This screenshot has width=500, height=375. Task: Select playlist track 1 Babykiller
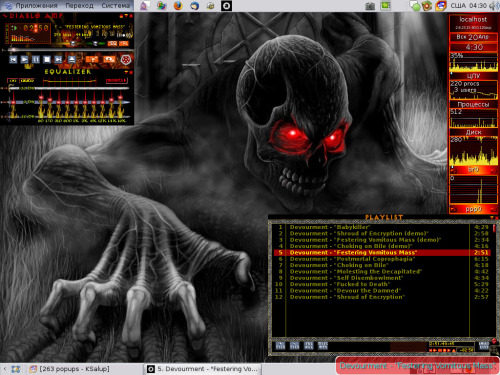tap(382, 227)
